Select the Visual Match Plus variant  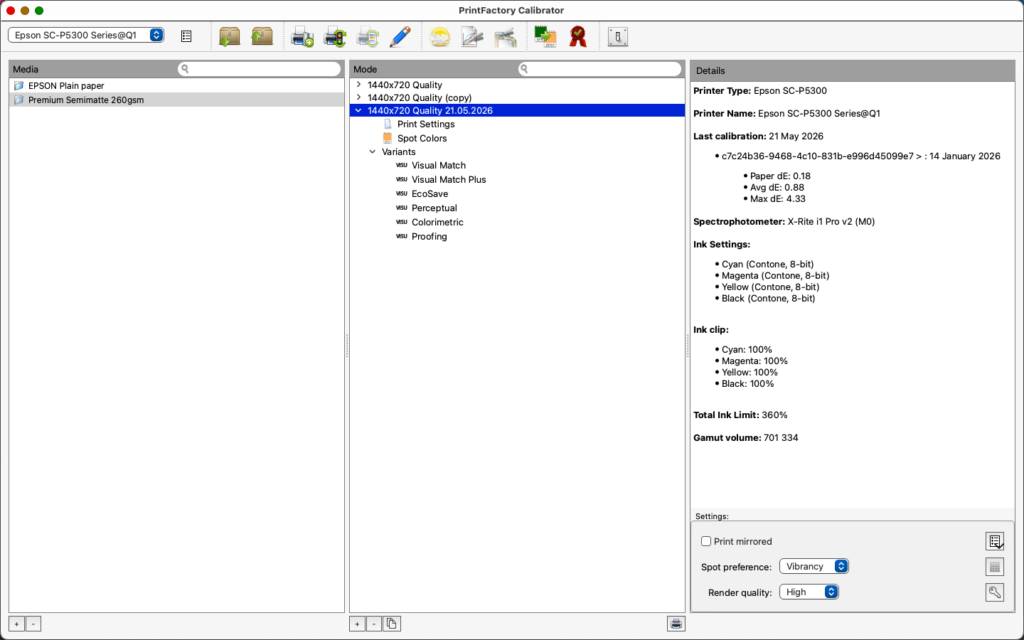449,180
